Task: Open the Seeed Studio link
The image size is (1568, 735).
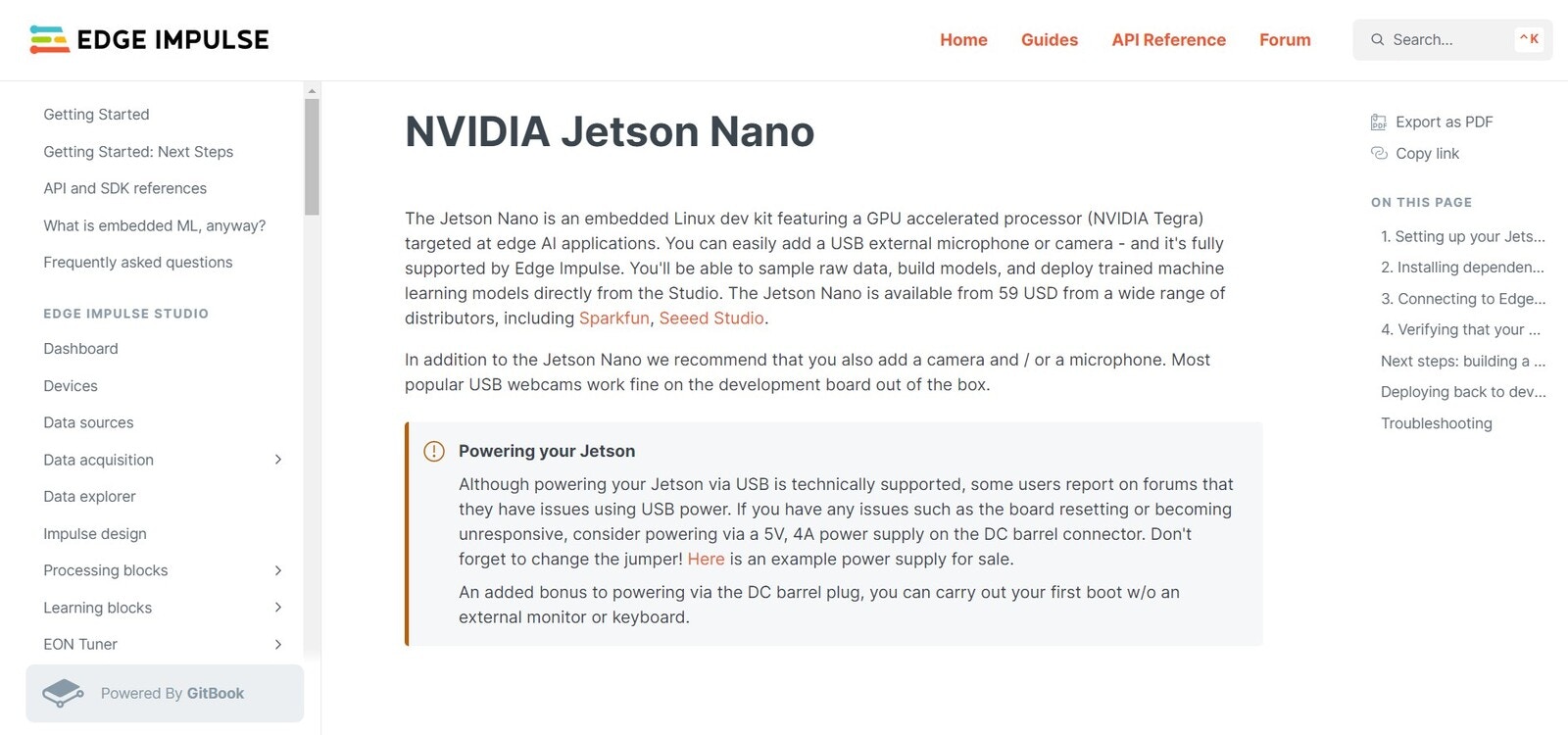Action: 711,318
